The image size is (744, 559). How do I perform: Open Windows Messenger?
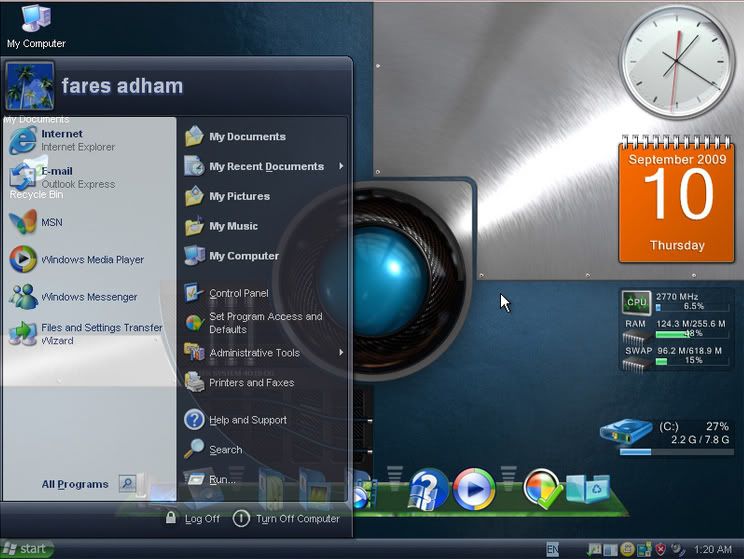coord(89,297)
